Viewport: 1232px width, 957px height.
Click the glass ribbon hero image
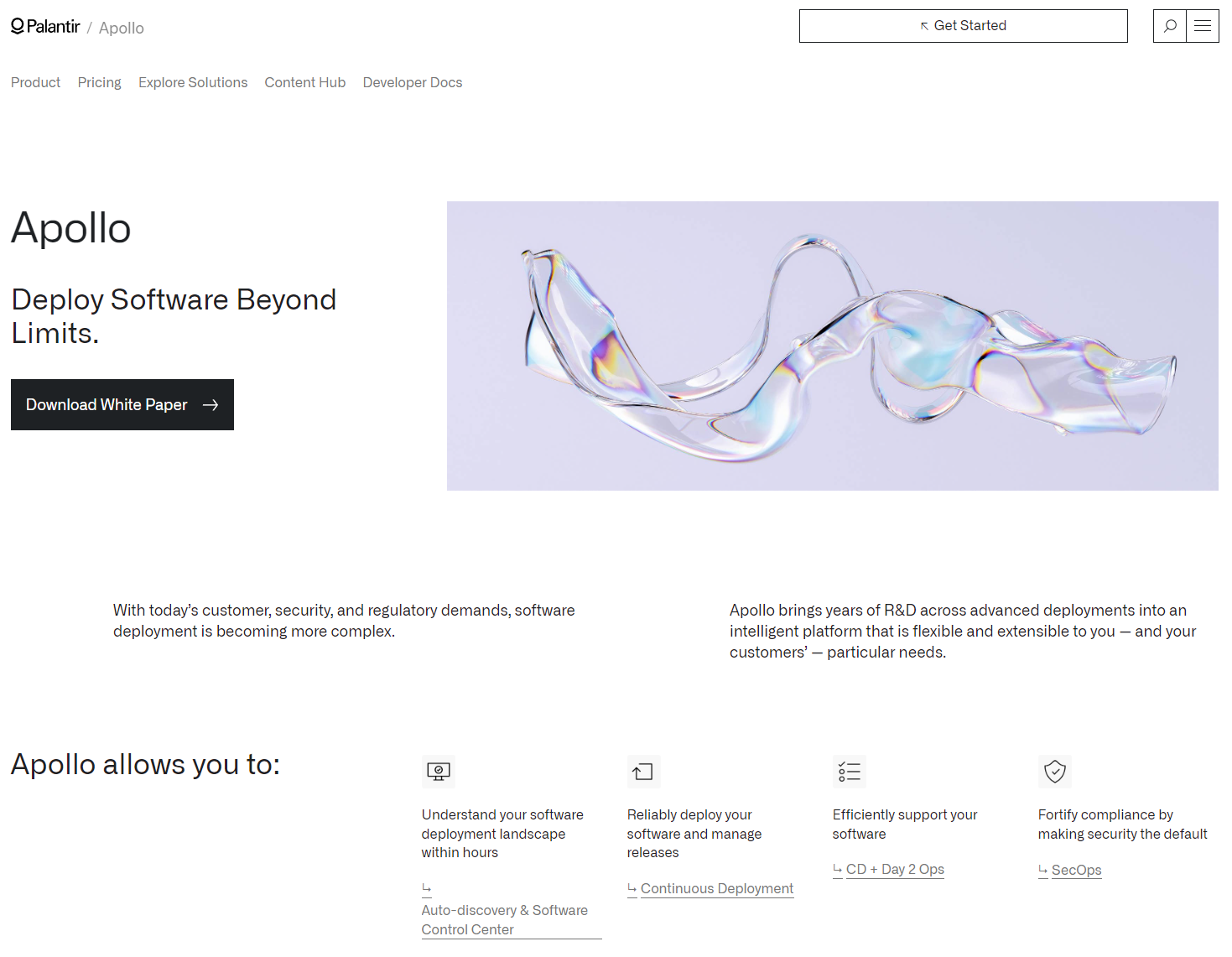coord(833,346)
